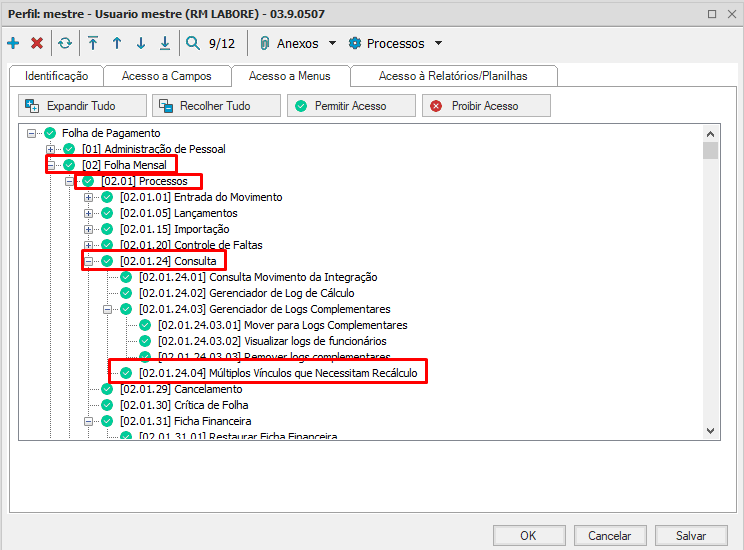Select the Acesso a Menus tab
This screenshot has height=550, width=744.
click(289, 76)
